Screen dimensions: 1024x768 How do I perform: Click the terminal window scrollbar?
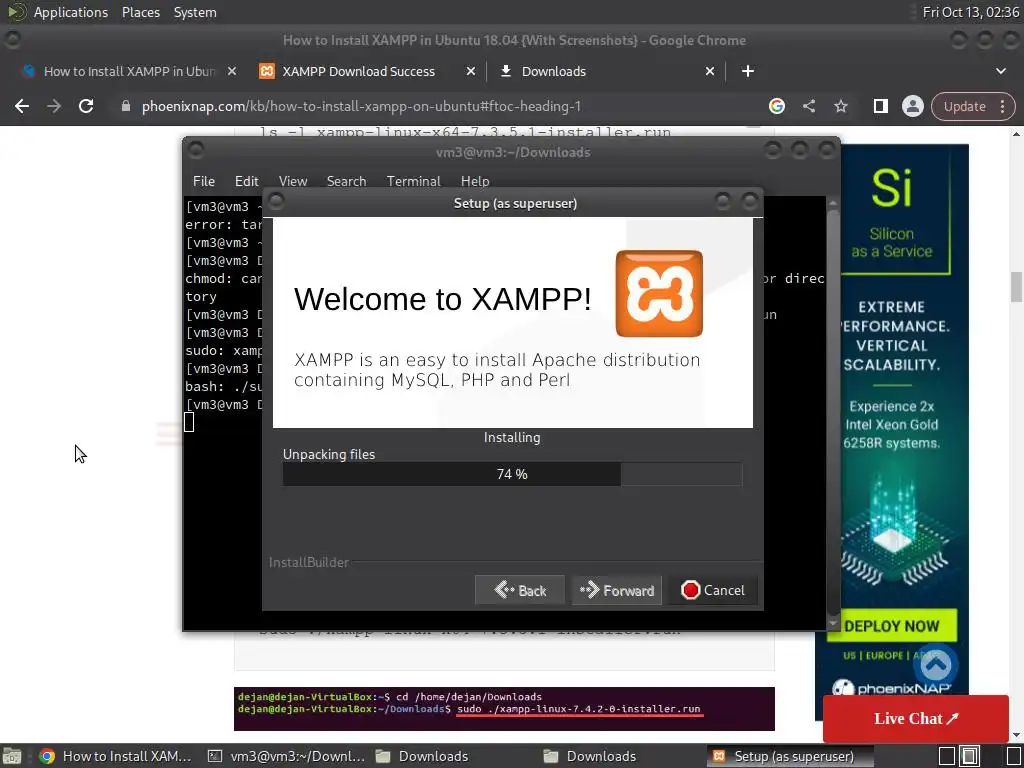(833, 413)
